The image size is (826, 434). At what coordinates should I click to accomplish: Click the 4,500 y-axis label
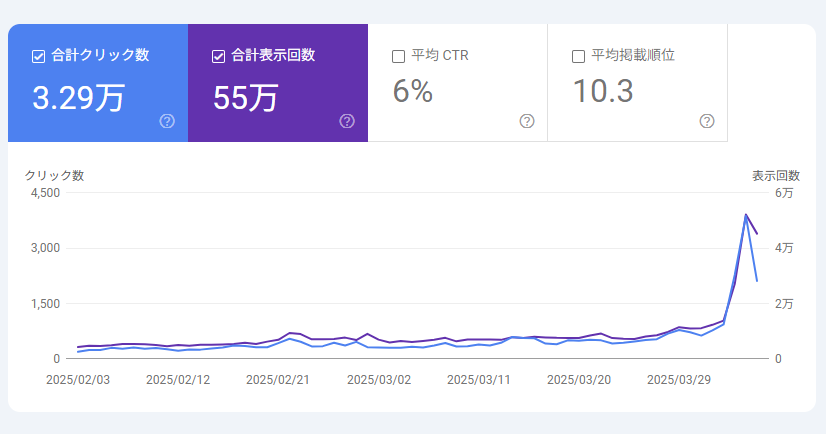pyautogui.click(x=46, y=192)
